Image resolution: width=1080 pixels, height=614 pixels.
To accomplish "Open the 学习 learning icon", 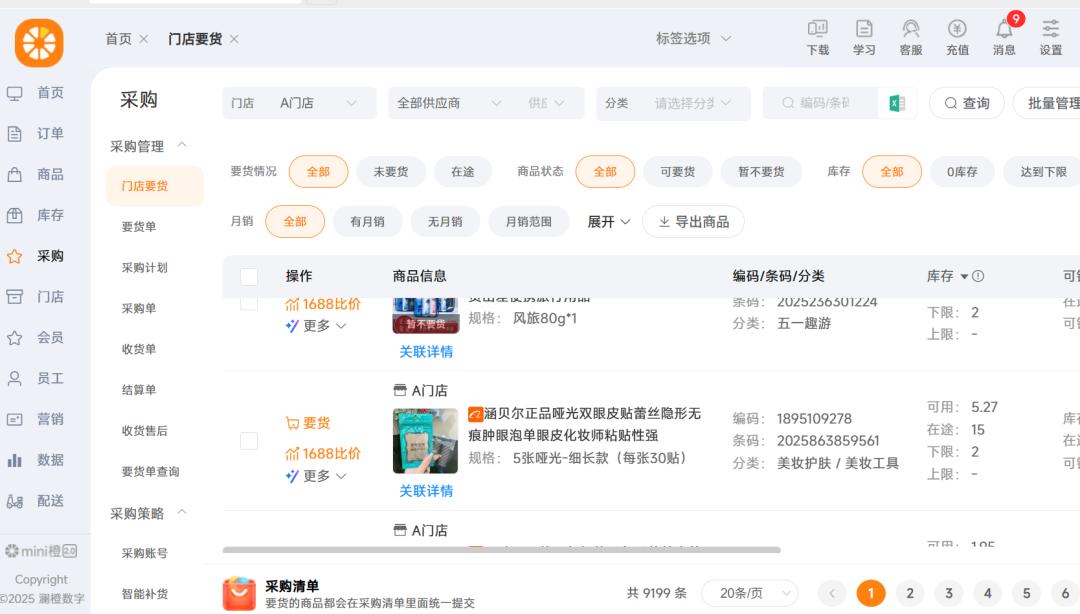I will coord(864,37).
